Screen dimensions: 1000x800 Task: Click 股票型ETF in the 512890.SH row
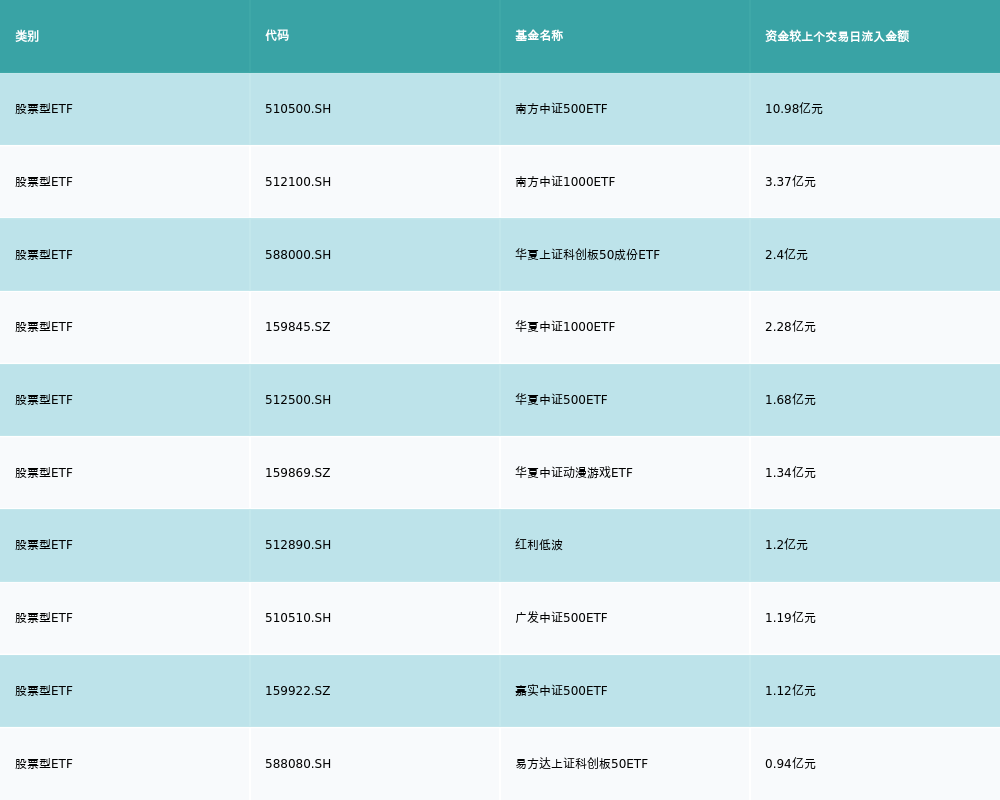(44, 545)
